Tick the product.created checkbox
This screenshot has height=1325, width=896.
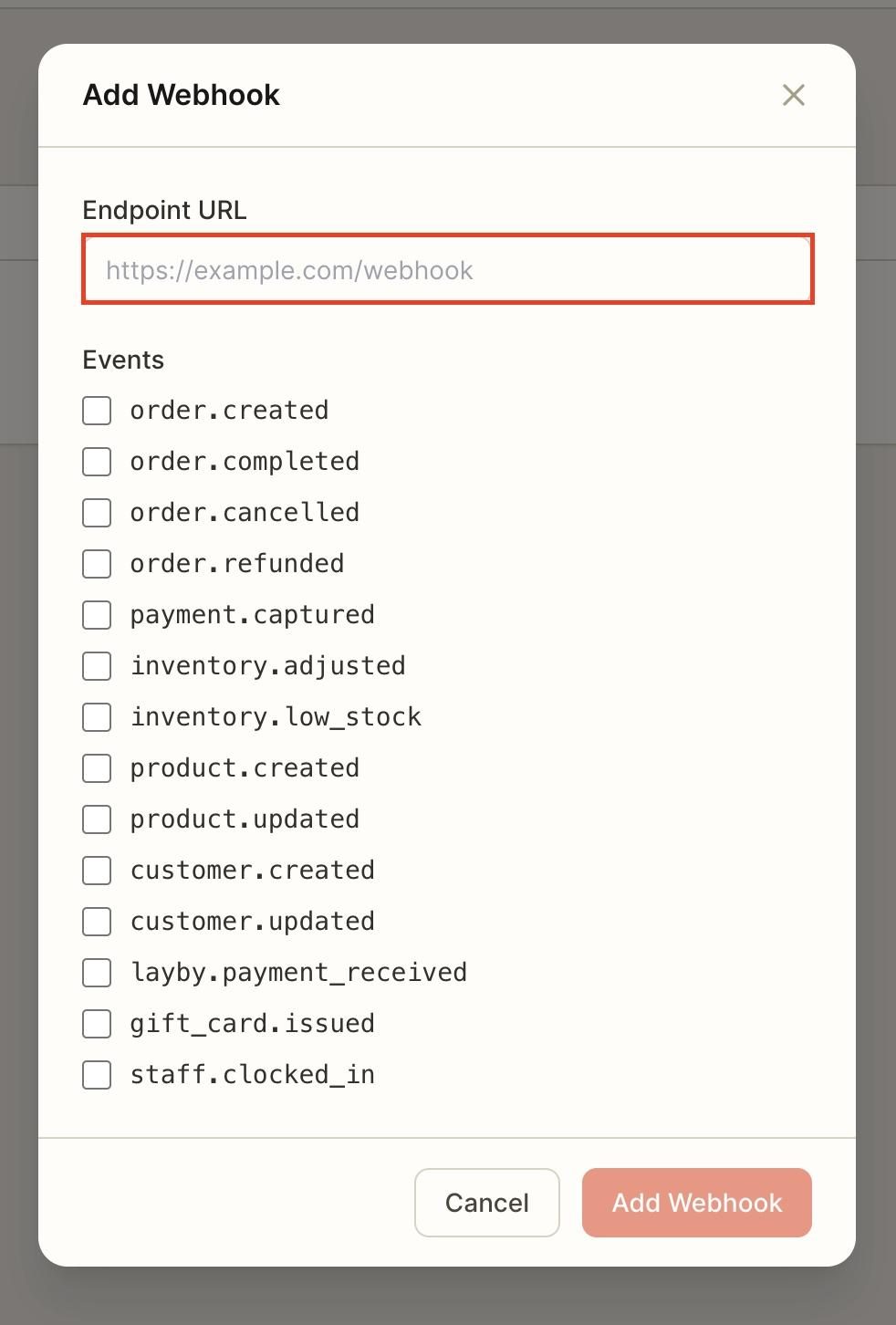[x=97, y=768]
